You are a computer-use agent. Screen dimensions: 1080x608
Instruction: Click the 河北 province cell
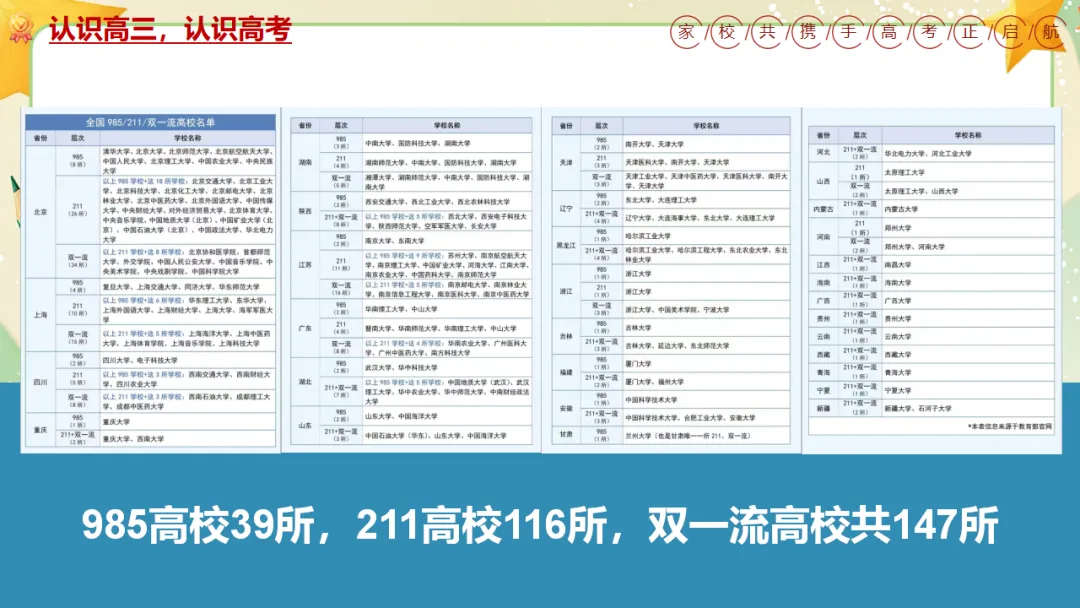823,153
